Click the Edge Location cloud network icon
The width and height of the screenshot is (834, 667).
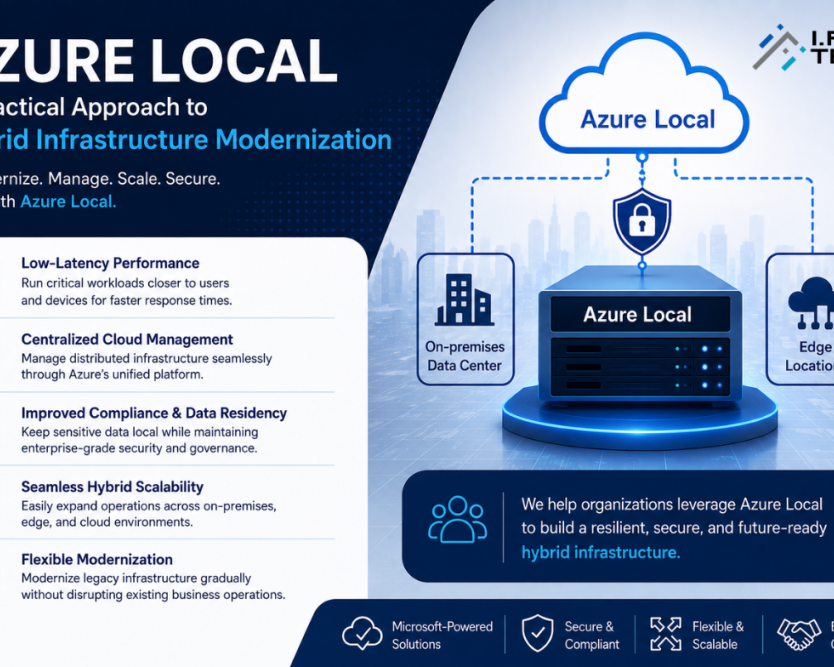[x=812, y=303]
